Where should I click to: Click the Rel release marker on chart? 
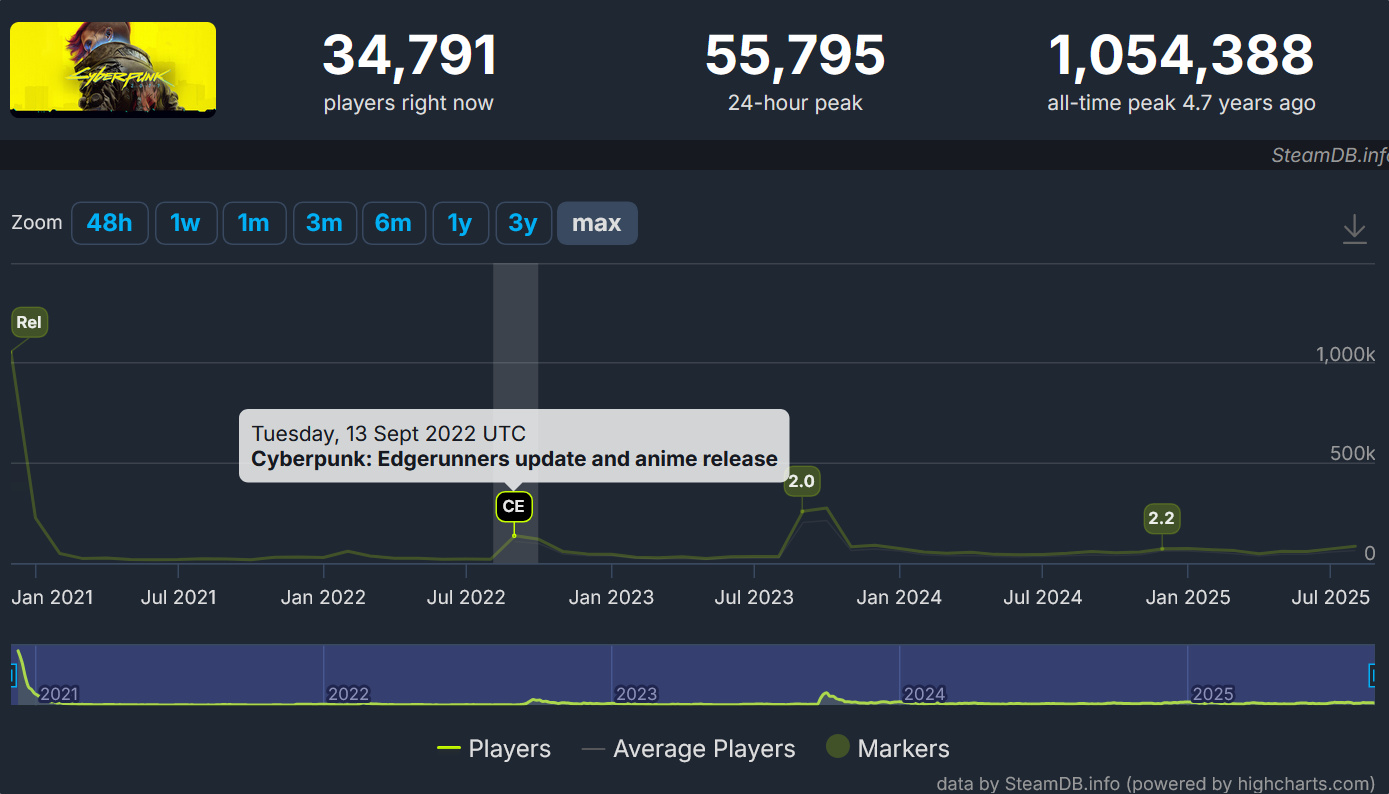click(x=29, y=323)
